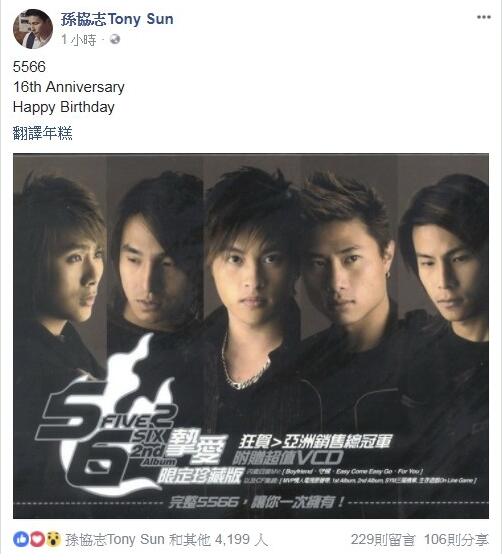Click the Happy Birthday line in post
This screenshot has width=502, height=560.
[x=64, y=107]
